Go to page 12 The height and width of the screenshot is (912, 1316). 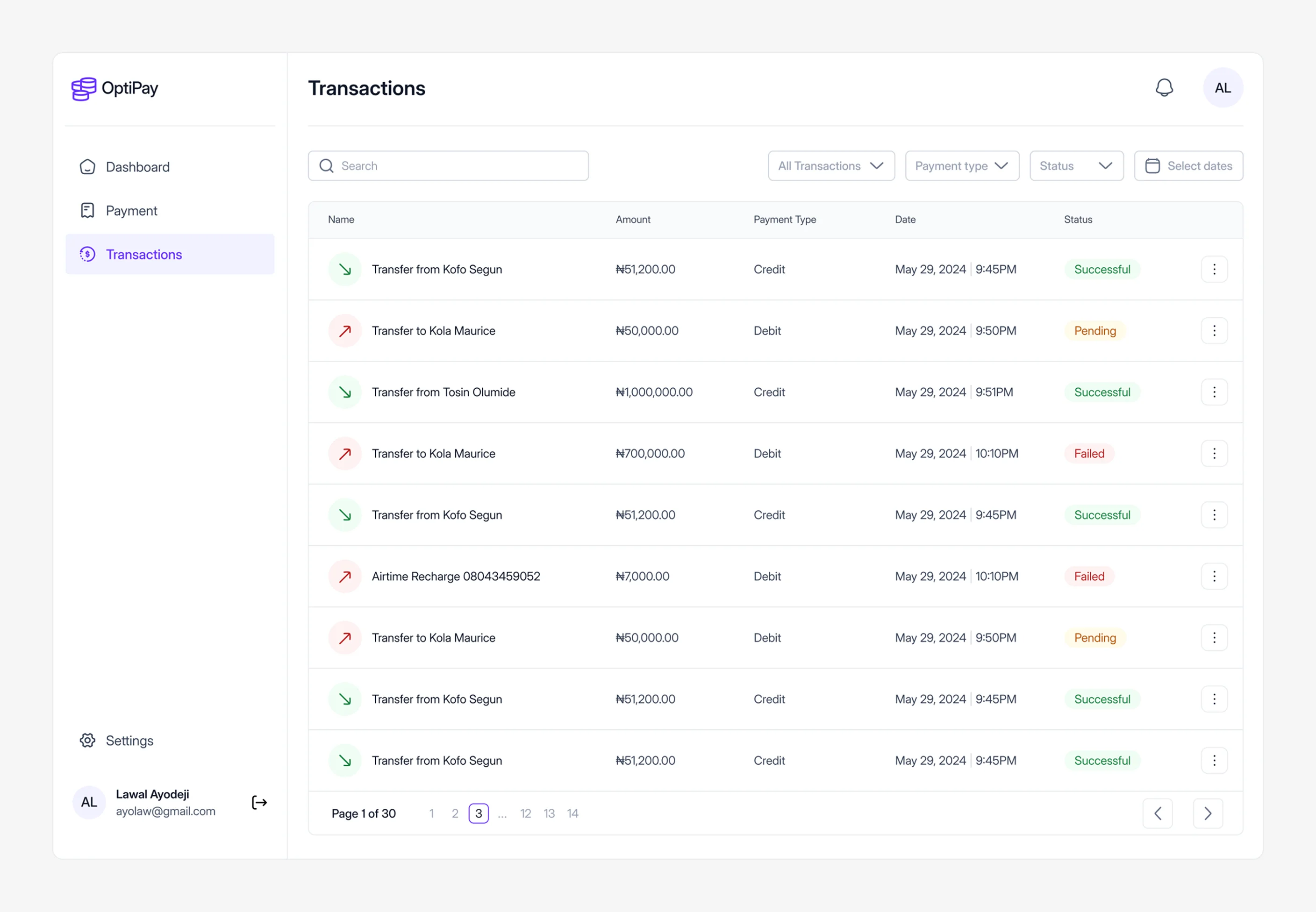(526, 814)
